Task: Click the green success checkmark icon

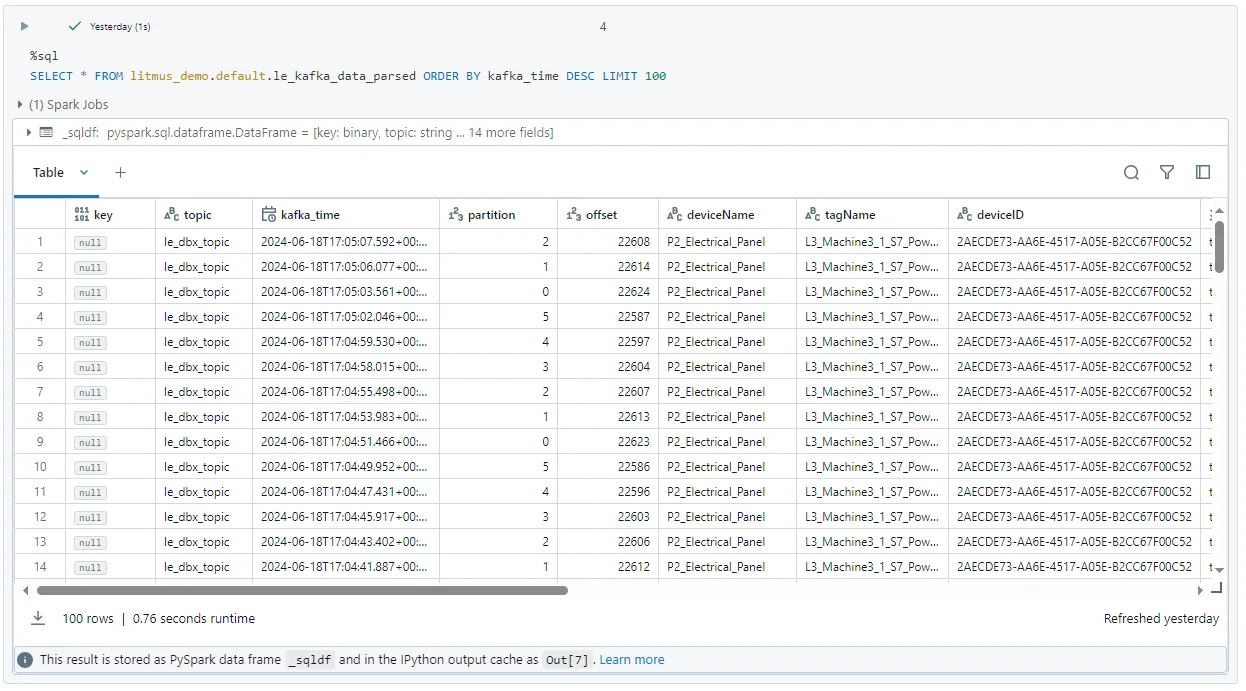Action: (x=75, y=26)
